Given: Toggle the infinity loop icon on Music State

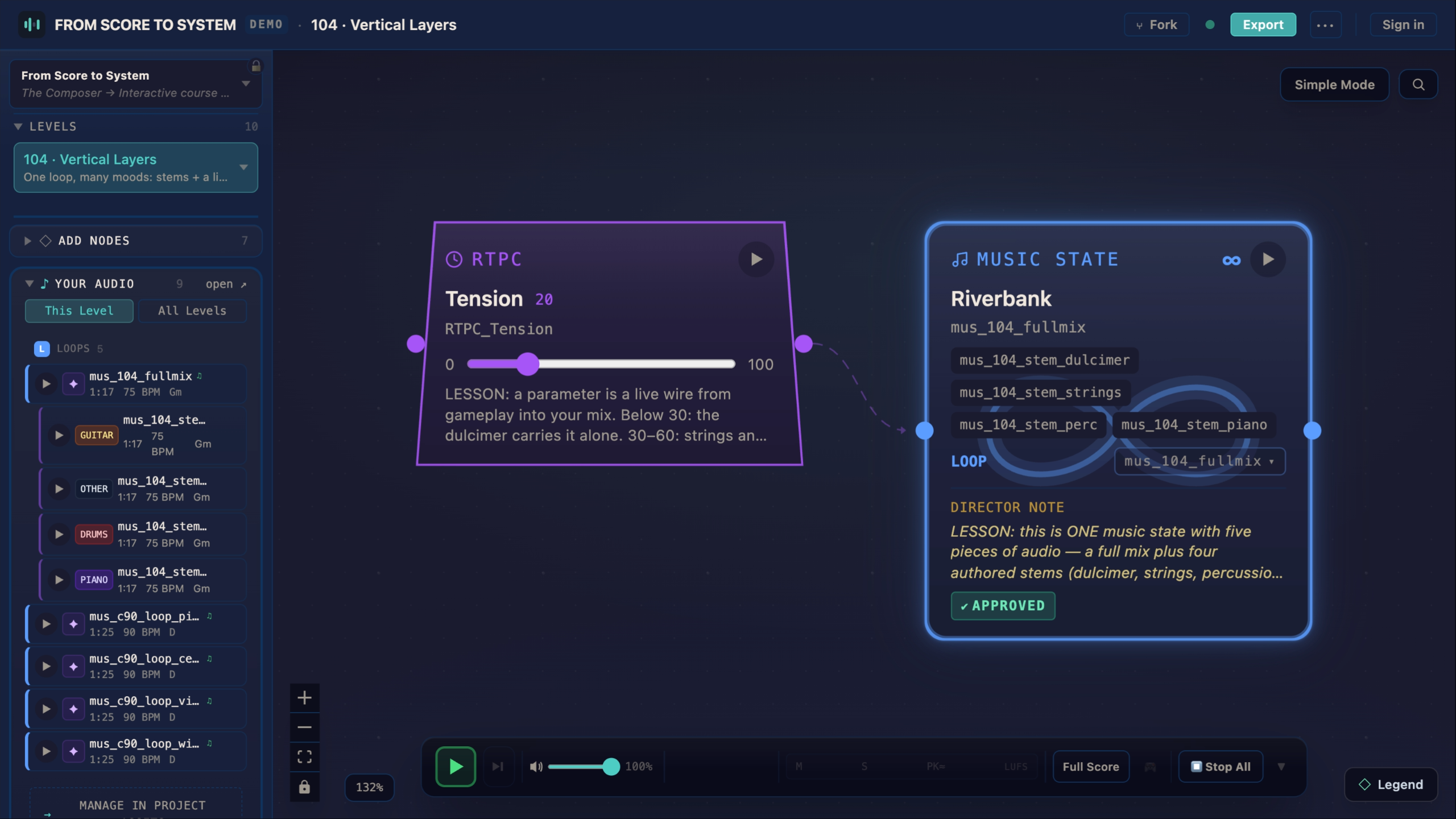Looking at the screenshot, I should pyautogui.click(x=1231, y=260).
